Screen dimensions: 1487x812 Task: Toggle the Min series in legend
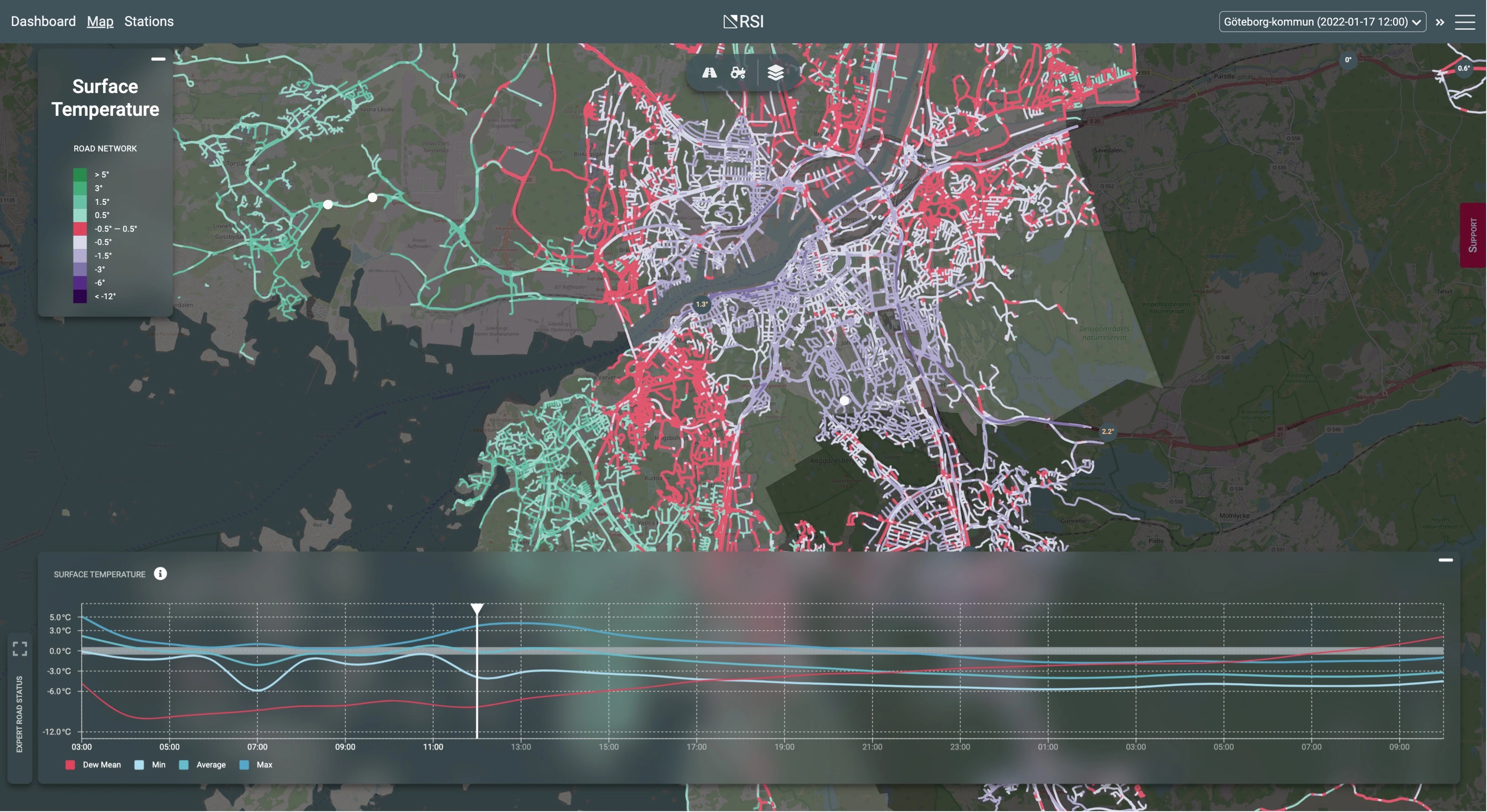(x=150, y=765)
